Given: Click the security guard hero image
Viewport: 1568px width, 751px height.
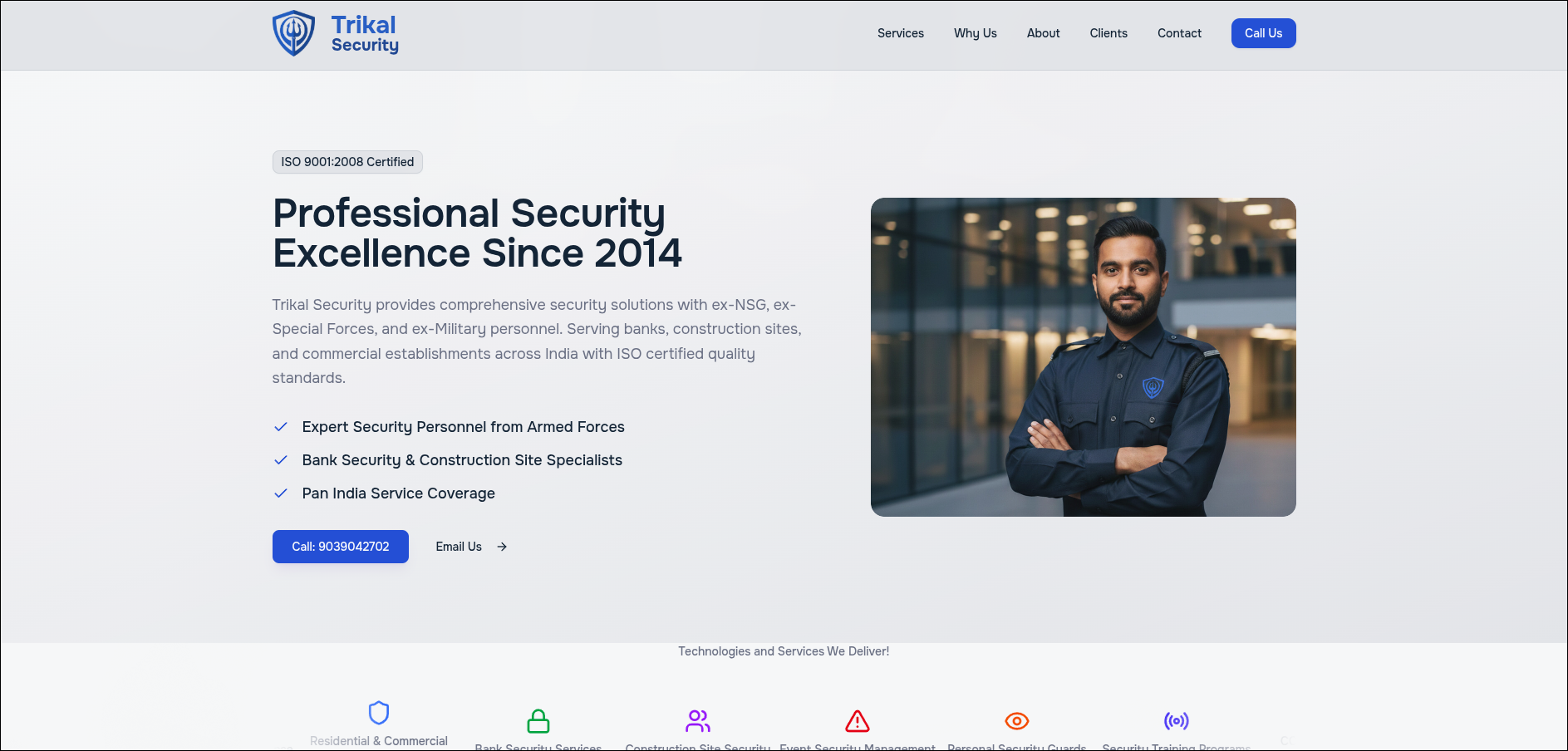Looking at the screenshot, I should 1084,357.
